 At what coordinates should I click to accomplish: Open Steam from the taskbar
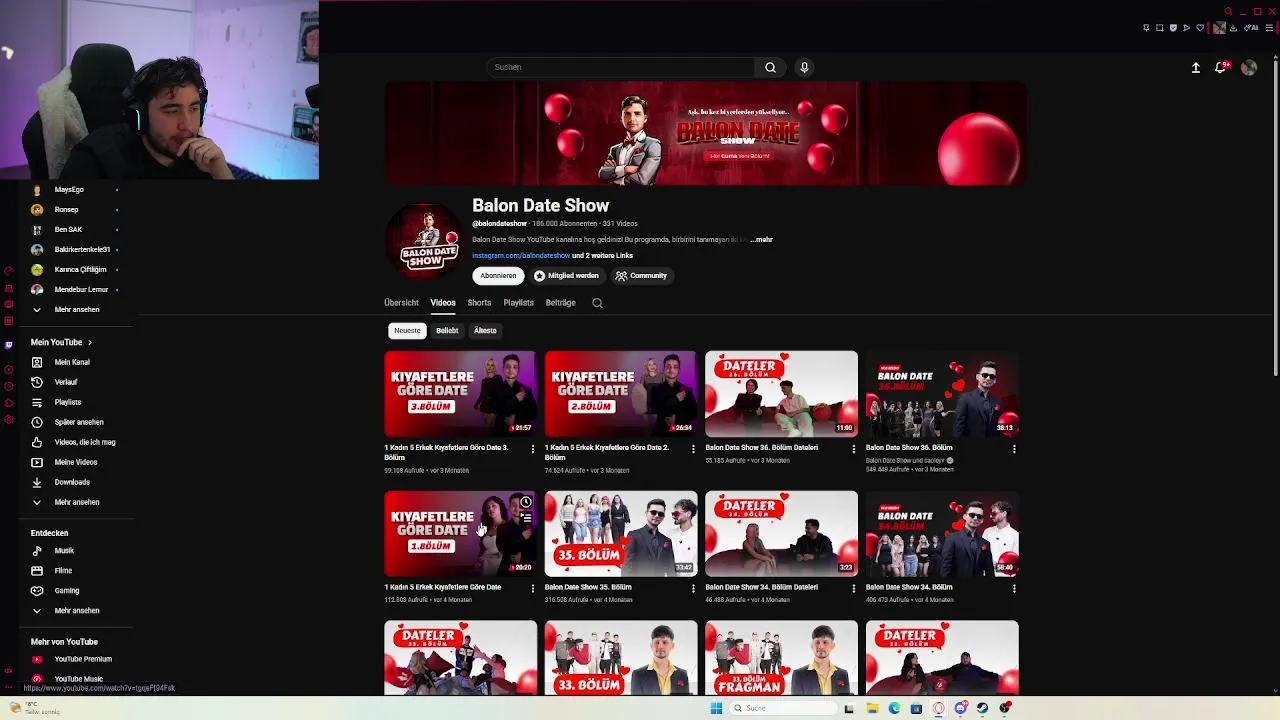(x=982, y=708)
